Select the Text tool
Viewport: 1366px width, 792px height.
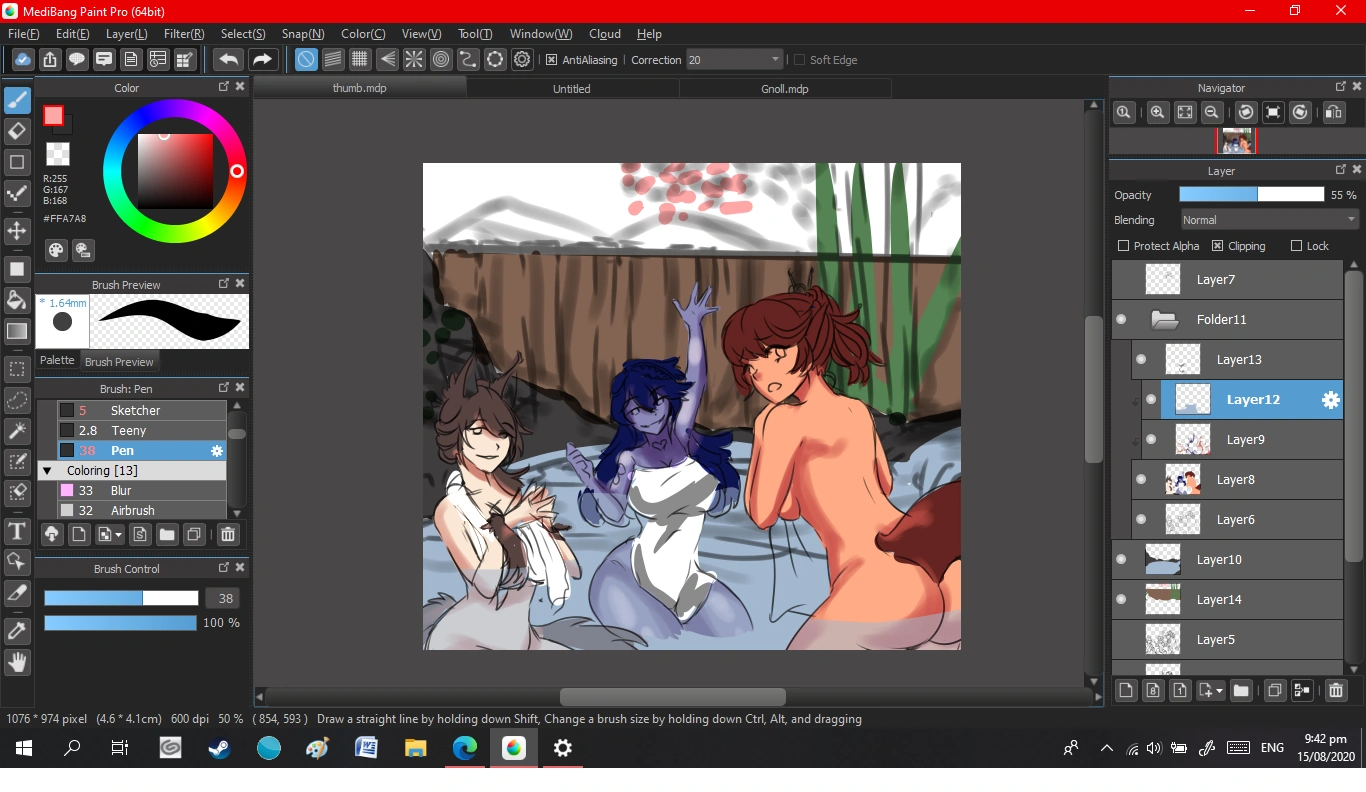coord(17,531)
